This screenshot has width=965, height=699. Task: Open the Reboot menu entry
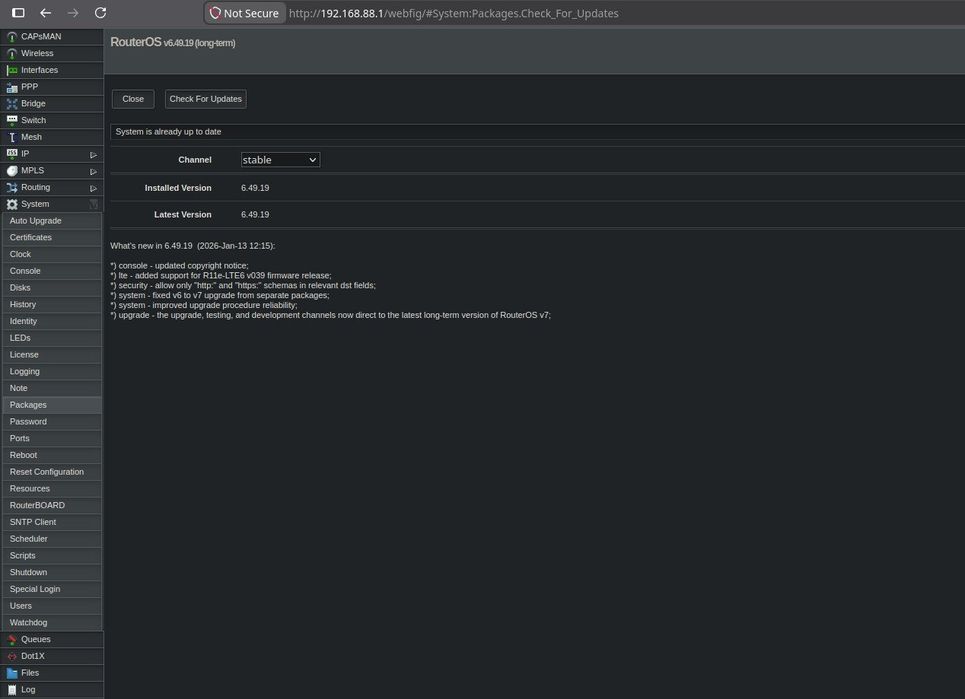click(52, 455)
